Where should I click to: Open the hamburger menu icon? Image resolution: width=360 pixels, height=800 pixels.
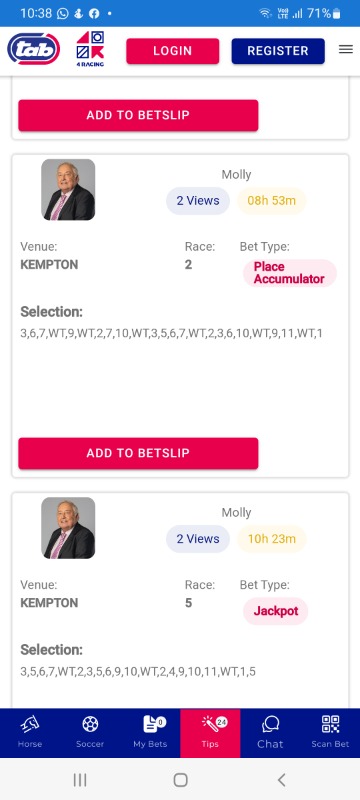click(x=346, y=49)
